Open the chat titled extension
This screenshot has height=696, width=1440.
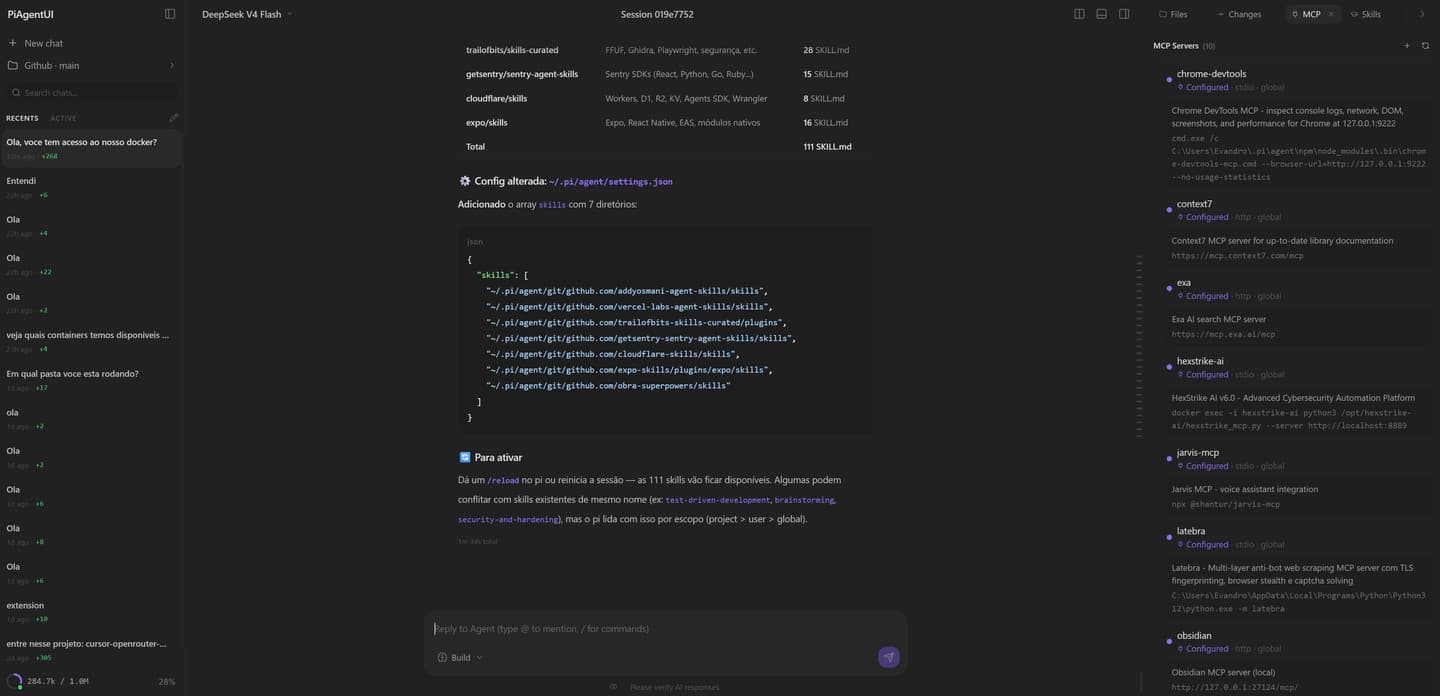coord(92,611)
